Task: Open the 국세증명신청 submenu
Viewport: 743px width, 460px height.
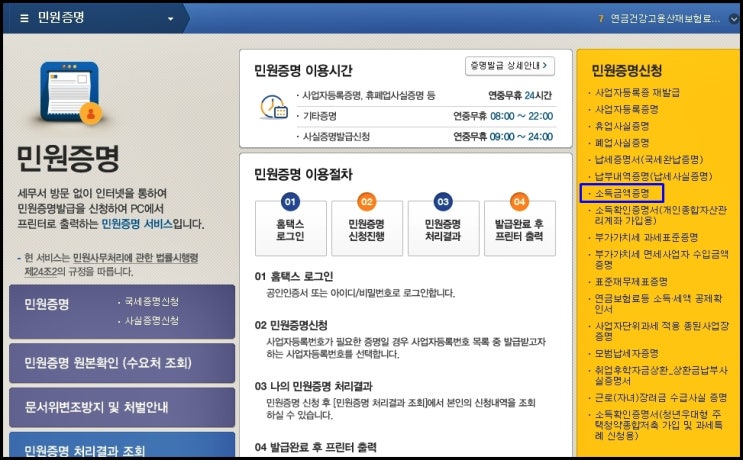Action: 151,301
